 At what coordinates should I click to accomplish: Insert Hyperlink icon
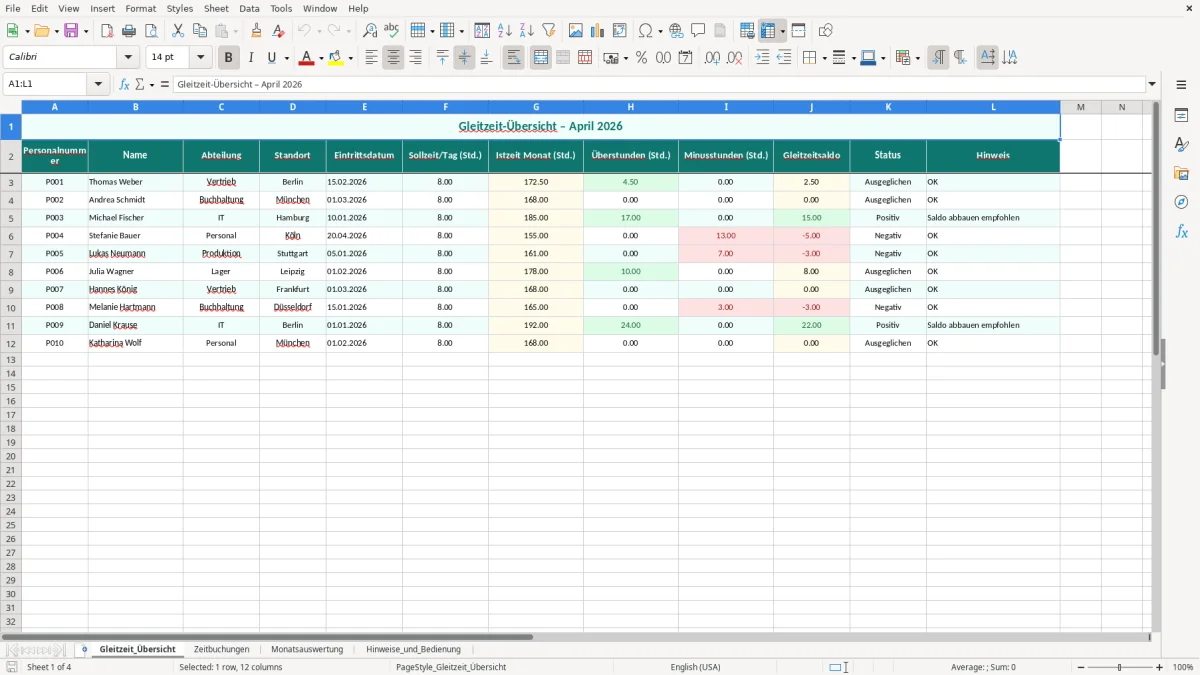[676, 31]
